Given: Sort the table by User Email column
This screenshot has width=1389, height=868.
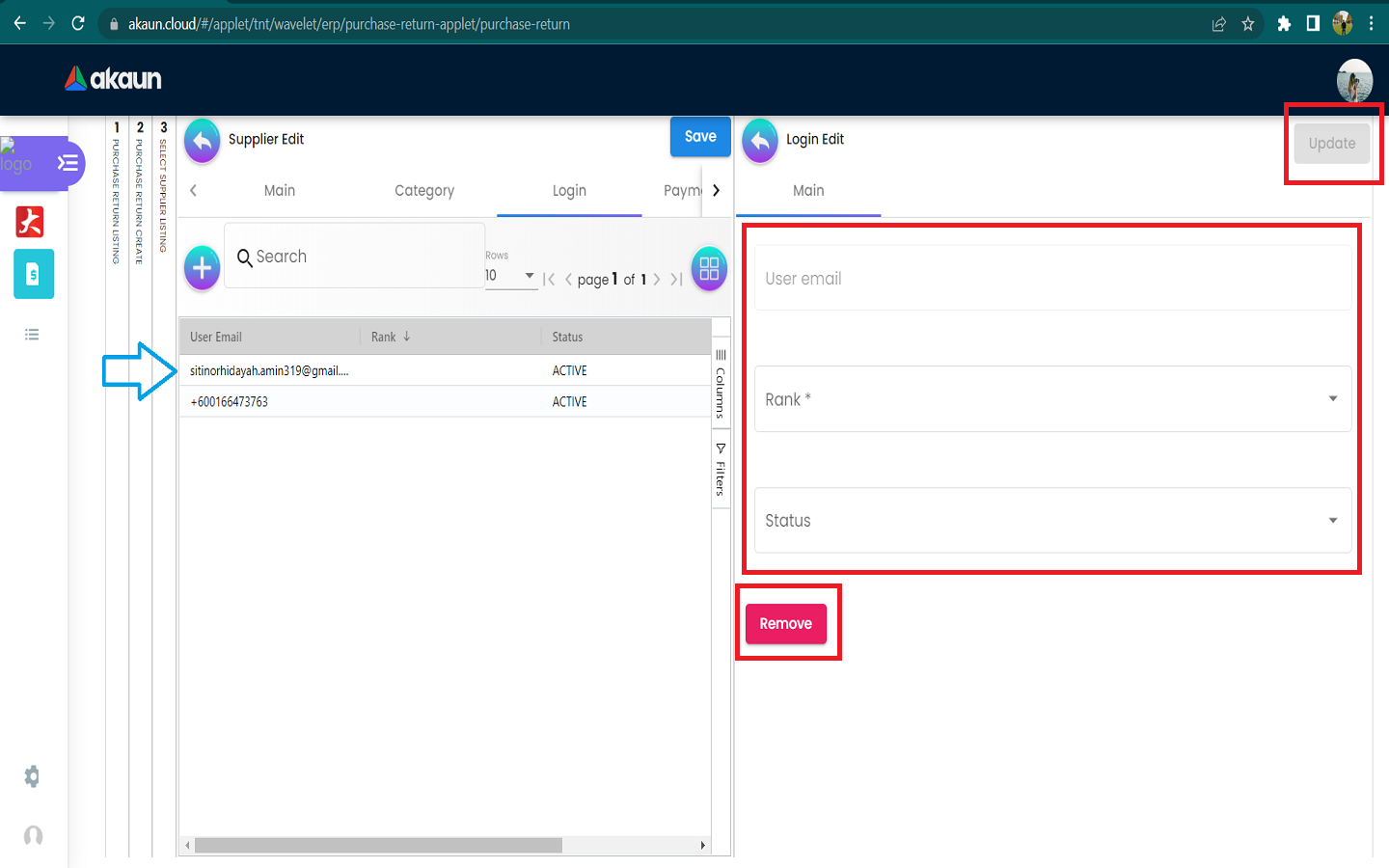Looking at the screenshot, I should coord(216,337).
